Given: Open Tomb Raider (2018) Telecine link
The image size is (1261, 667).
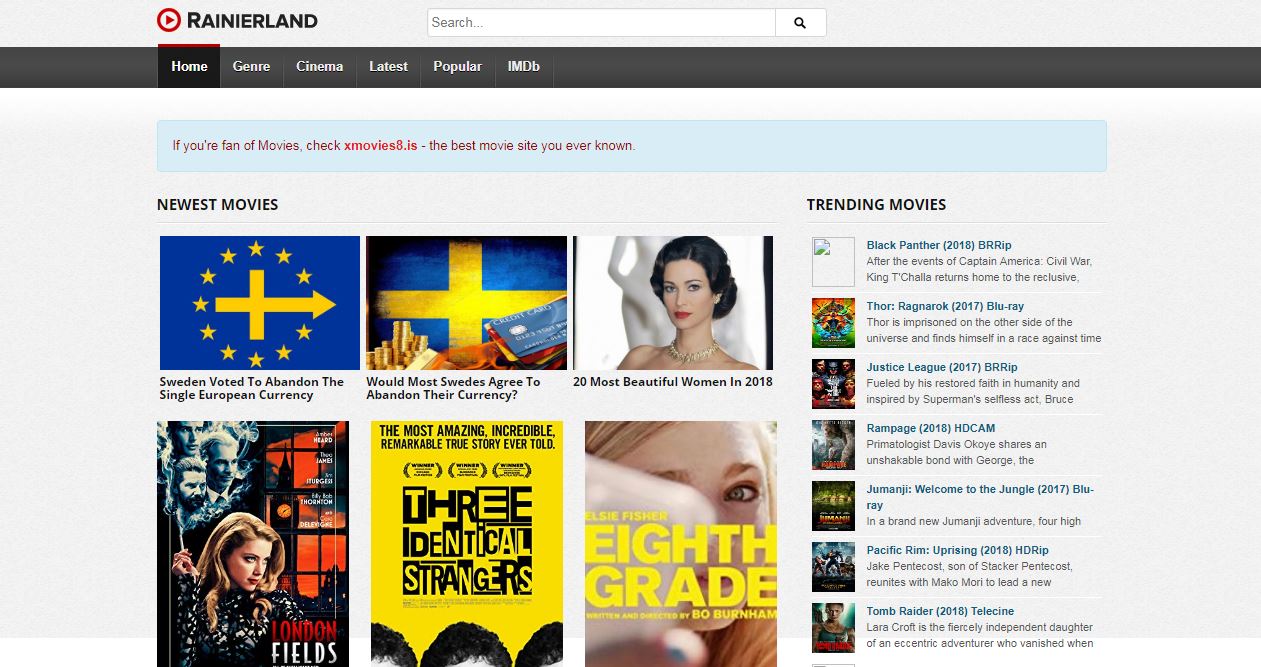Looking at the screenshot, I should (x=940, y=611).
